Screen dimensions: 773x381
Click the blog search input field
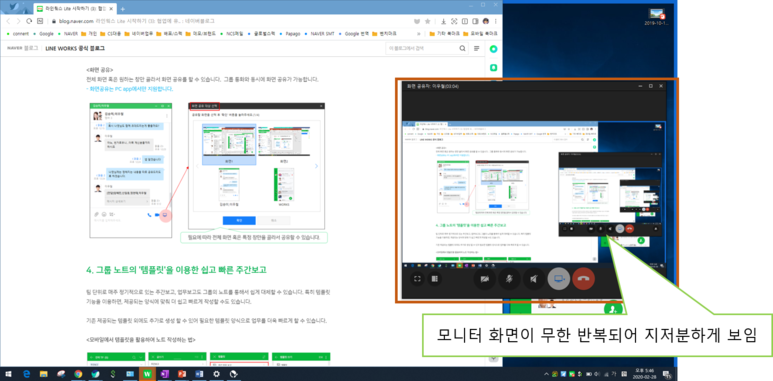click(x=422, y=48)
